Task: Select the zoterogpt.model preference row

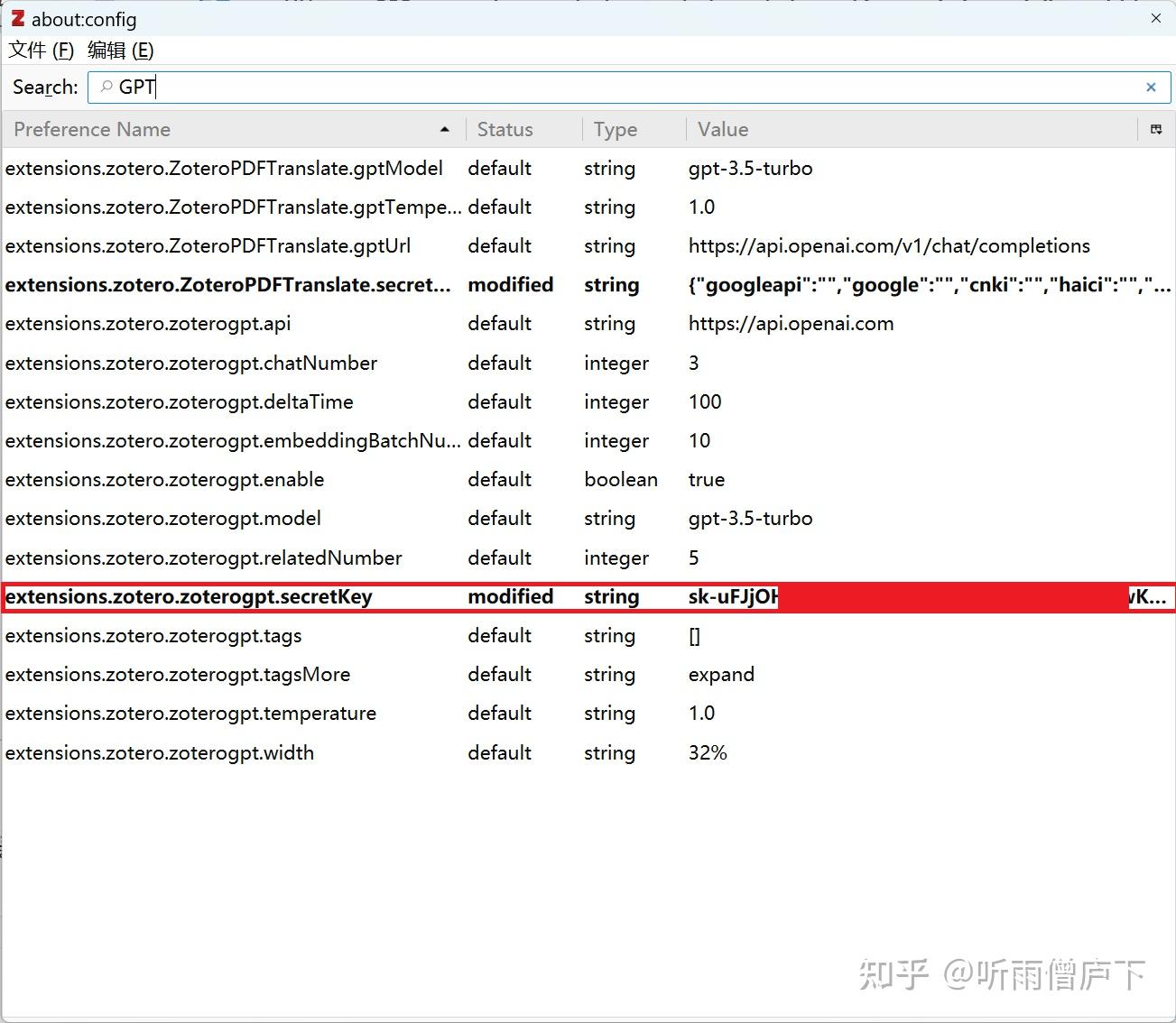Action: (x=271, y=518)
